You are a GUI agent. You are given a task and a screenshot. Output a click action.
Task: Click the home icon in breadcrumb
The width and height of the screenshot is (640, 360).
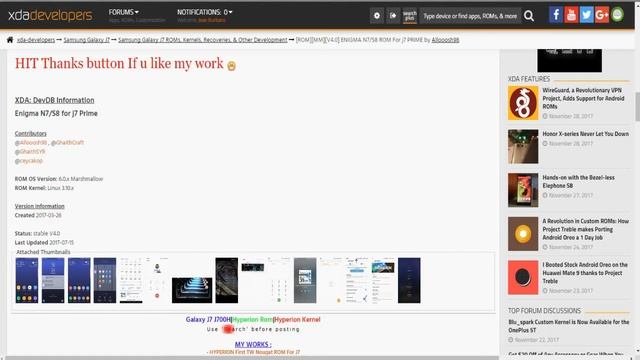click(x=10, y=40)
